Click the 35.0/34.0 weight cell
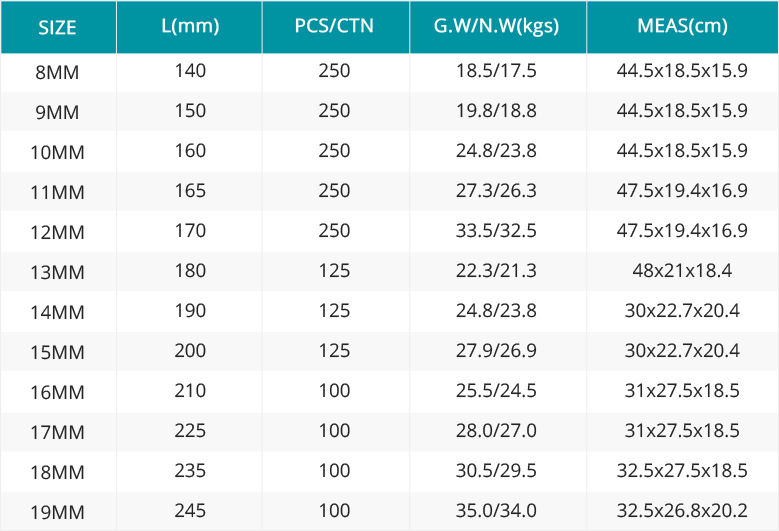Screen dimensions: 779x531 496,511
